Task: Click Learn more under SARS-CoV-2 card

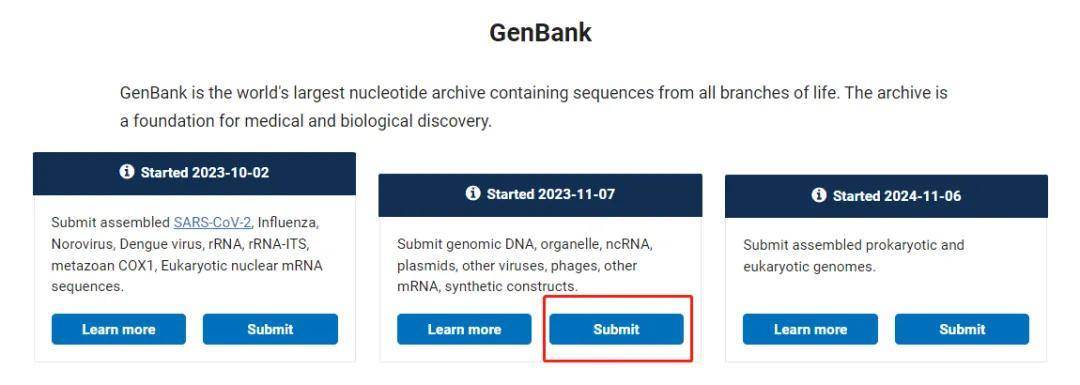Action: coord(118,329)
